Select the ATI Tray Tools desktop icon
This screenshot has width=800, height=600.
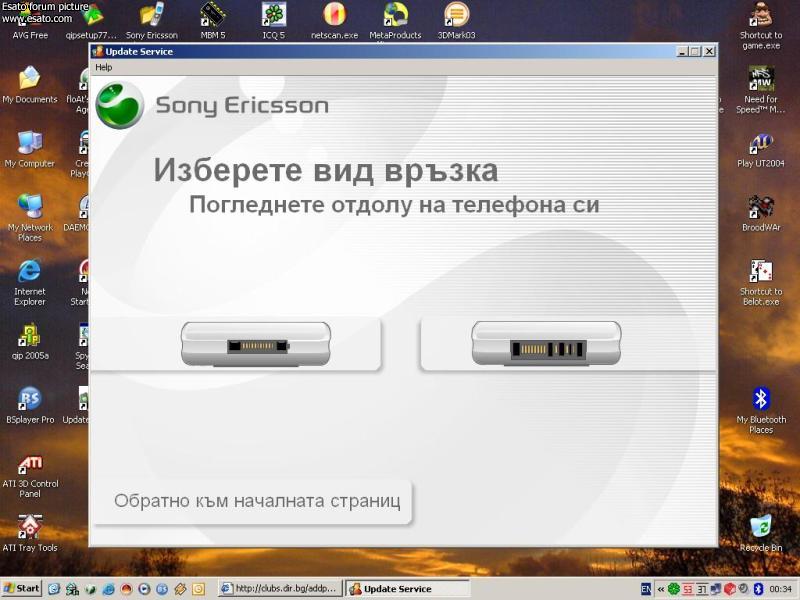(x=30, y=534)
